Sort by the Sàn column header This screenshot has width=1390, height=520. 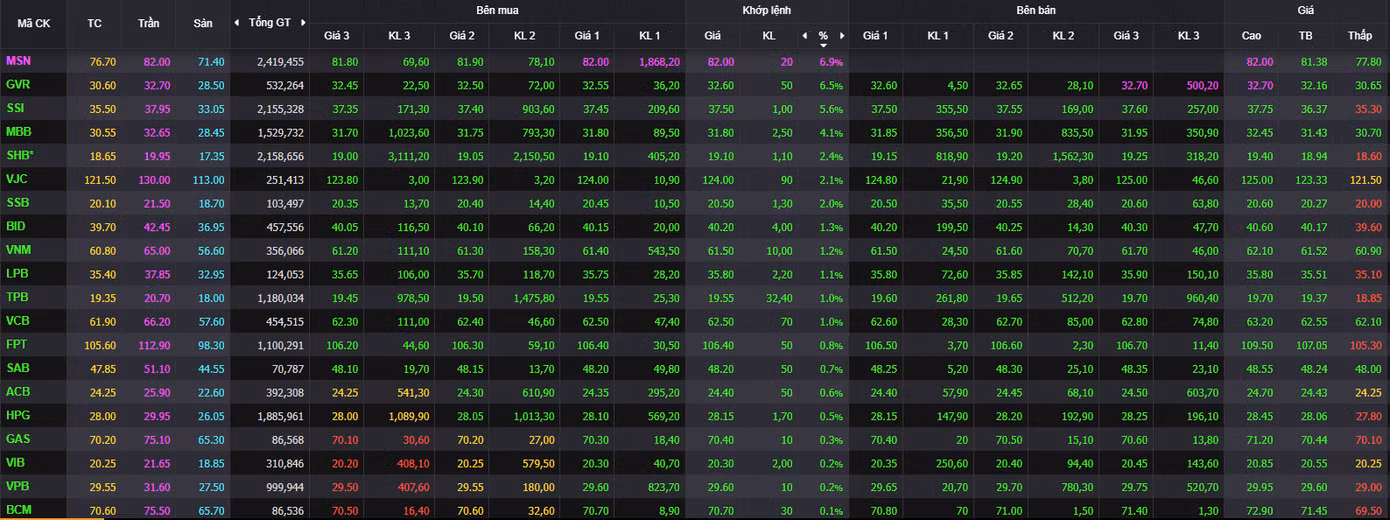pos(203,22)
